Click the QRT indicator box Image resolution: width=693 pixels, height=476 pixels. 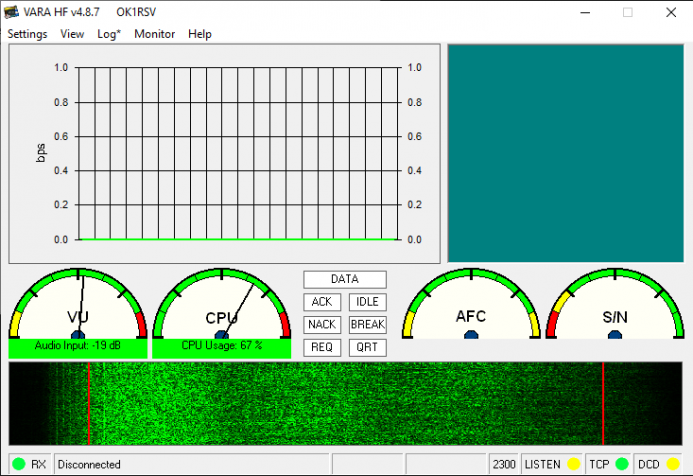367,347
